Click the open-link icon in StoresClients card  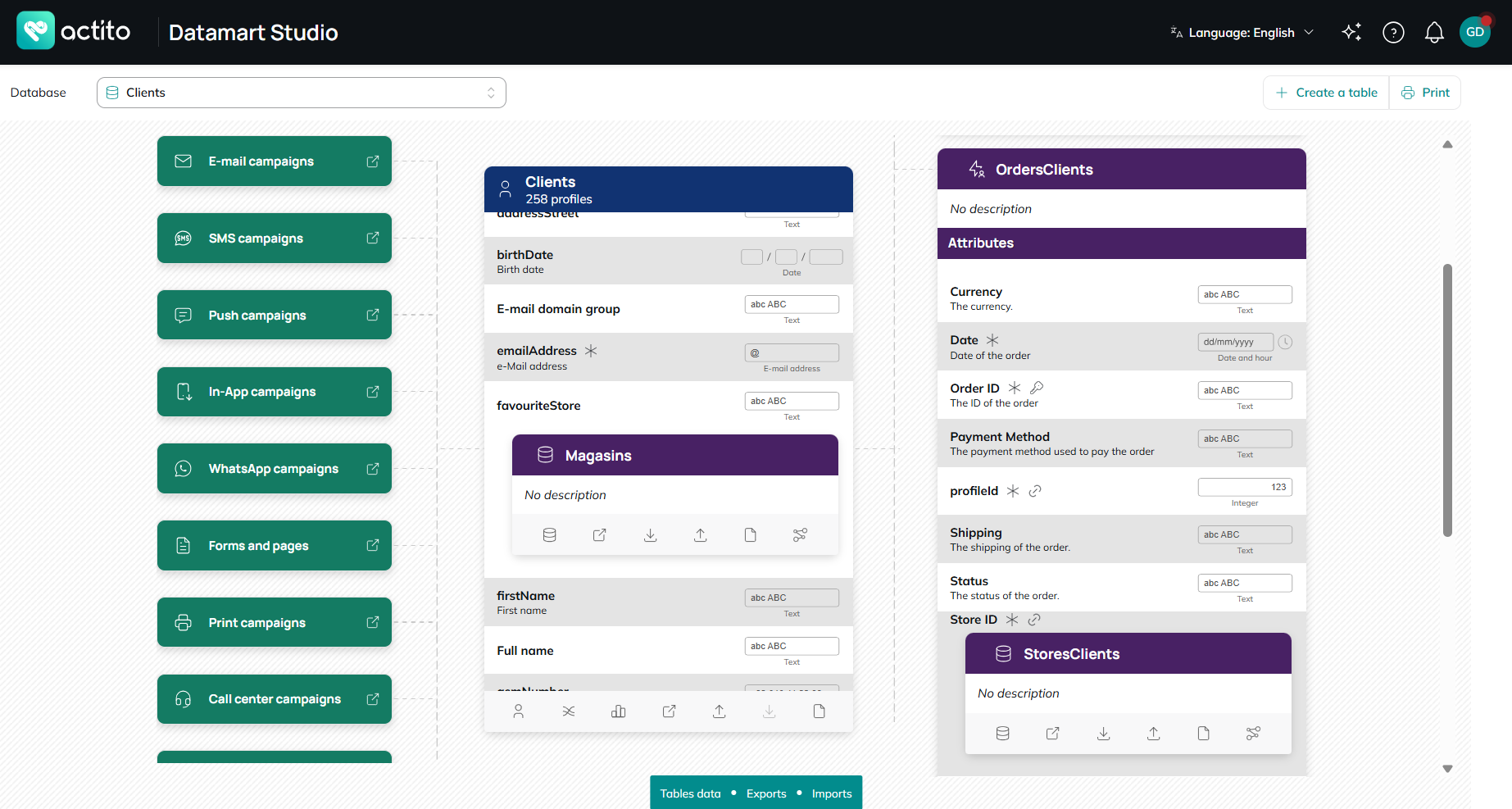point(1053,734)
